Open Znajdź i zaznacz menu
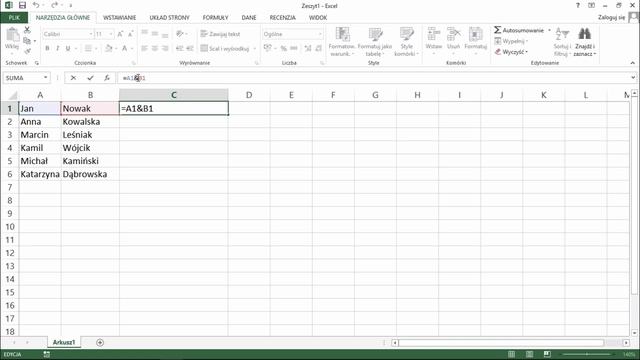The image size is (640, 360). pyautogui.click(x=584, y=41)
